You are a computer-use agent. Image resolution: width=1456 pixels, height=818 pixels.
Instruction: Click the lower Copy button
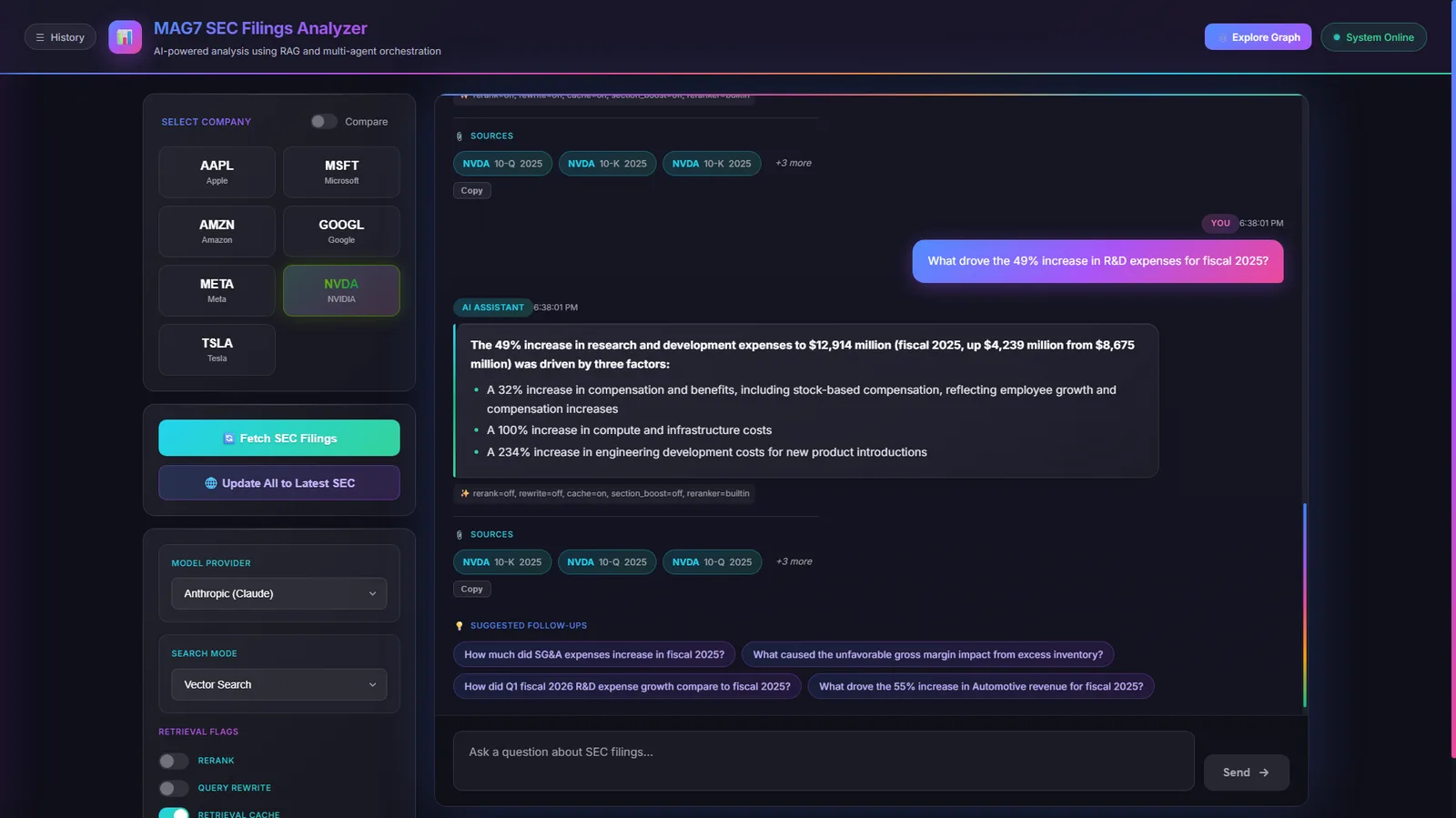pyautogui.click(x=471, y=589)
